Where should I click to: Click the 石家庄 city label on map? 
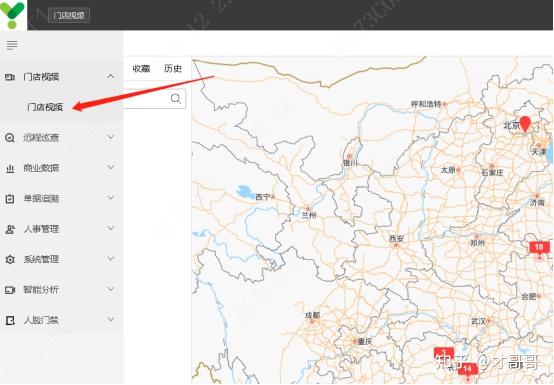[492, 173]
